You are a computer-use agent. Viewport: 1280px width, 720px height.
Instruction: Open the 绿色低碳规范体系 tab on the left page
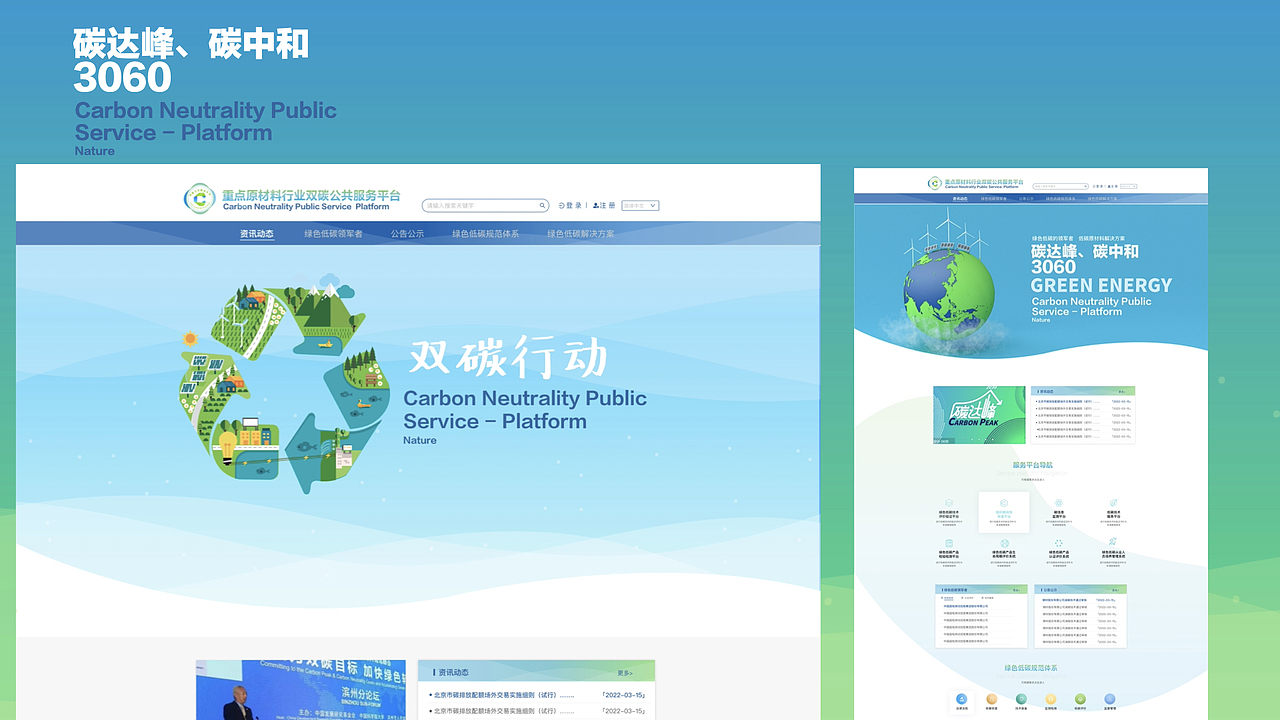[x=485, y=233]
